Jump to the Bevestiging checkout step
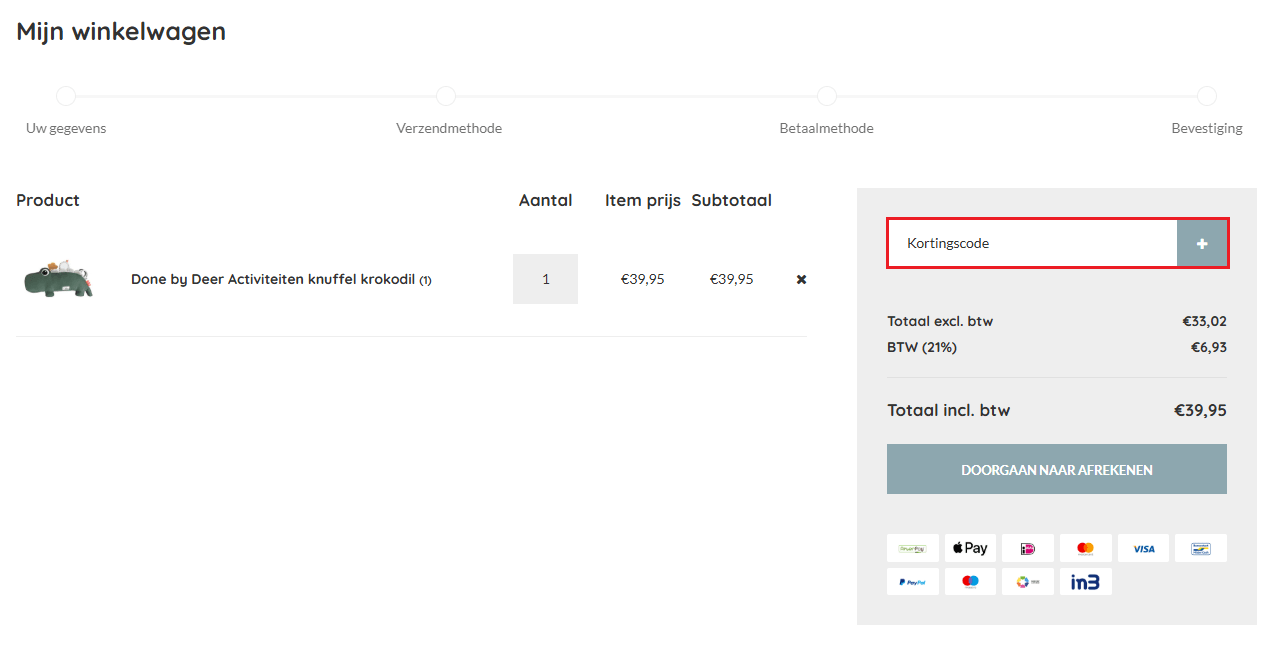The image size is (1274, 646). [x=1207, y=96]
